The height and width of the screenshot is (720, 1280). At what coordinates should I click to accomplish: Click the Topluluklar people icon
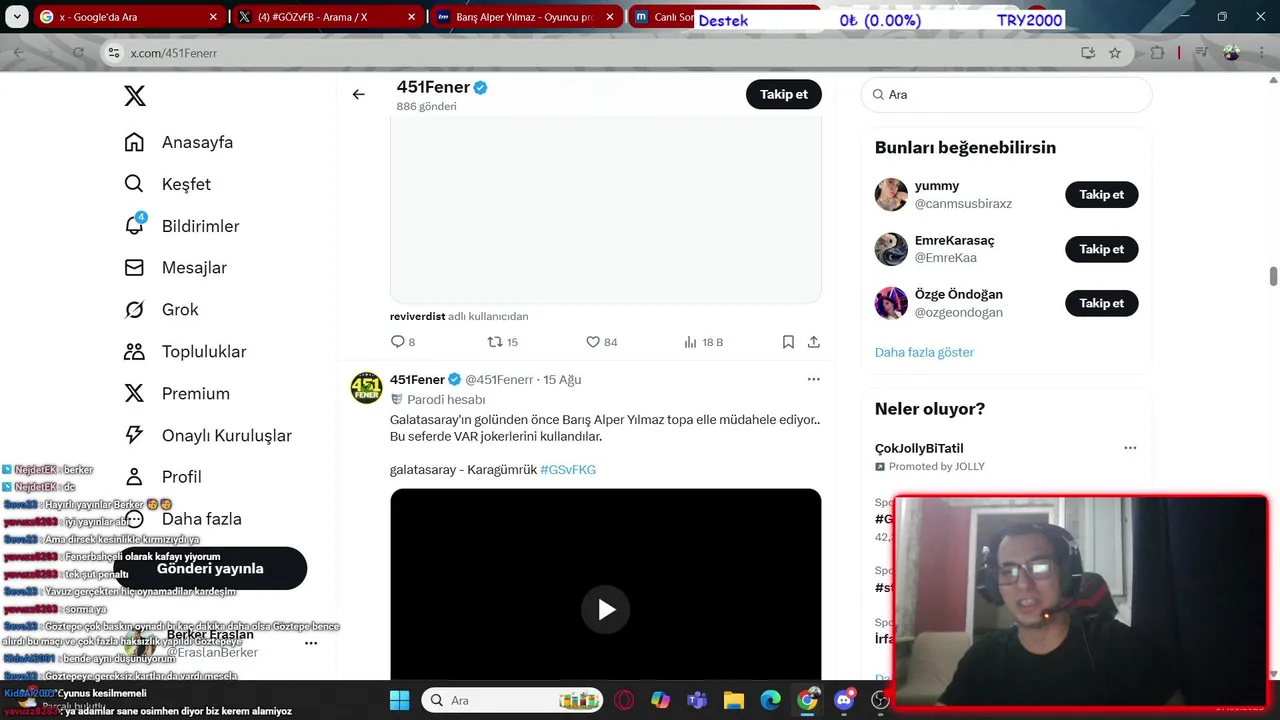[134, 352]
